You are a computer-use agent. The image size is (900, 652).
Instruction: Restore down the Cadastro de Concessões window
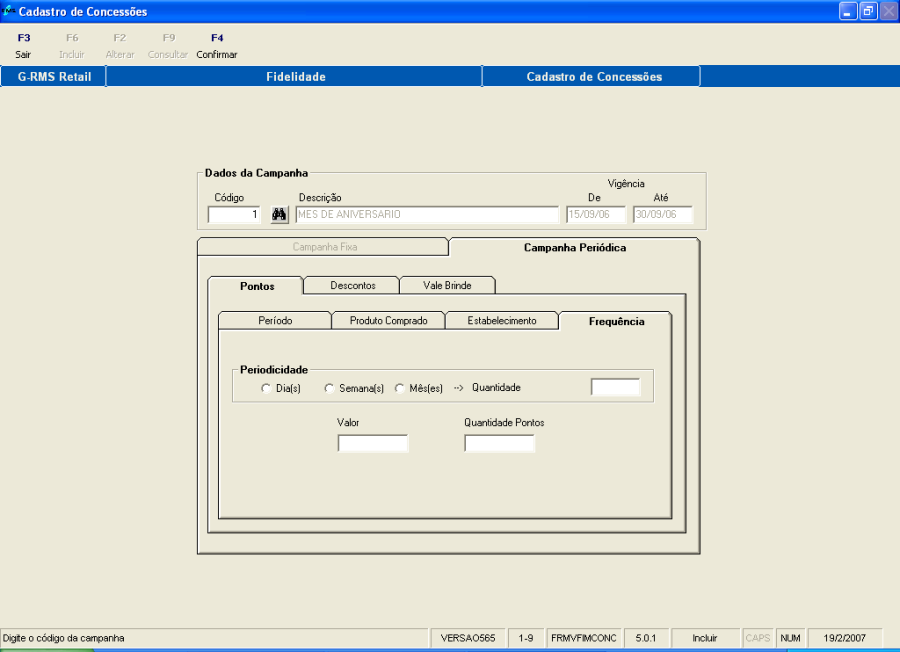[x=868, y=11]
